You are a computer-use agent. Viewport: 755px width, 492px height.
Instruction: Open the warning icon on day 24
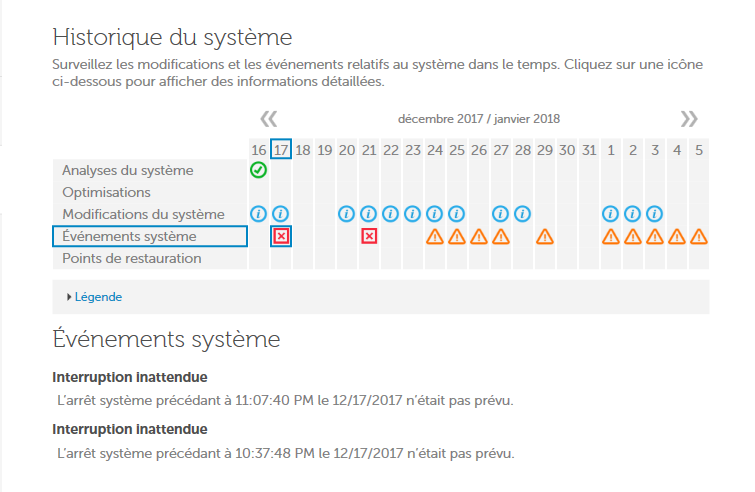tap(435, 237)
